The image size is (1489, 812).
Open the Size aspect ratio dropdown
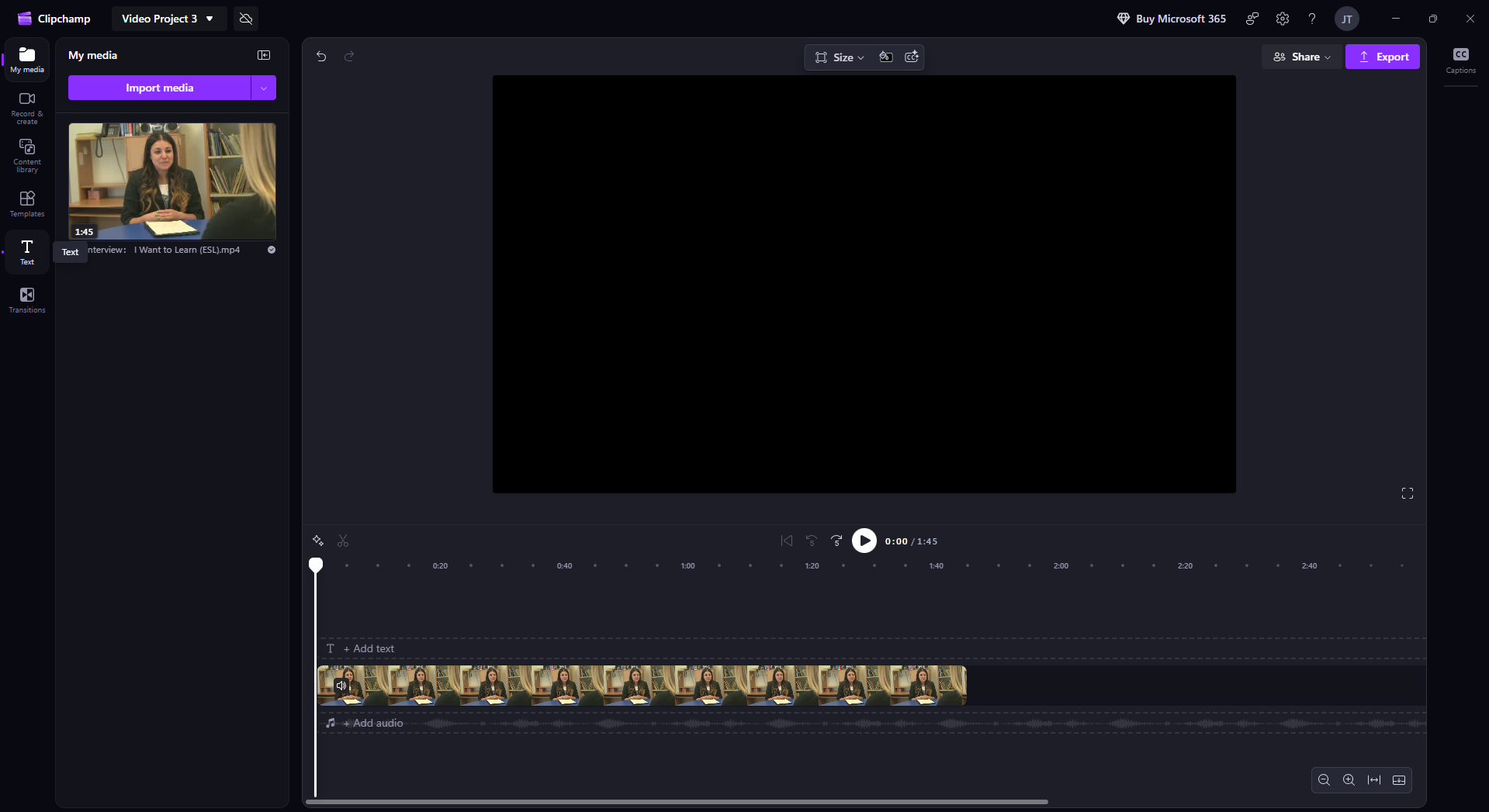[x=840, y=57]
